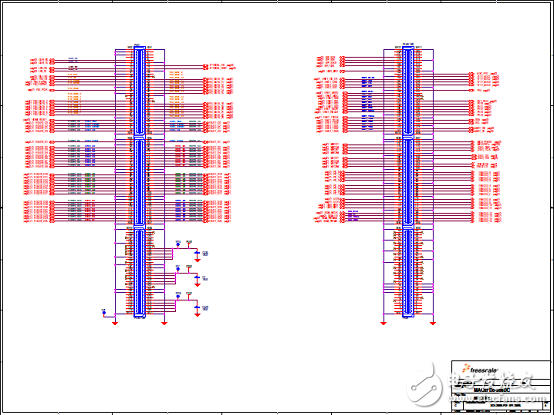The image size is (554, 415).
Task: Select the lower blue segment of right connector
Action: click(408, 273)
